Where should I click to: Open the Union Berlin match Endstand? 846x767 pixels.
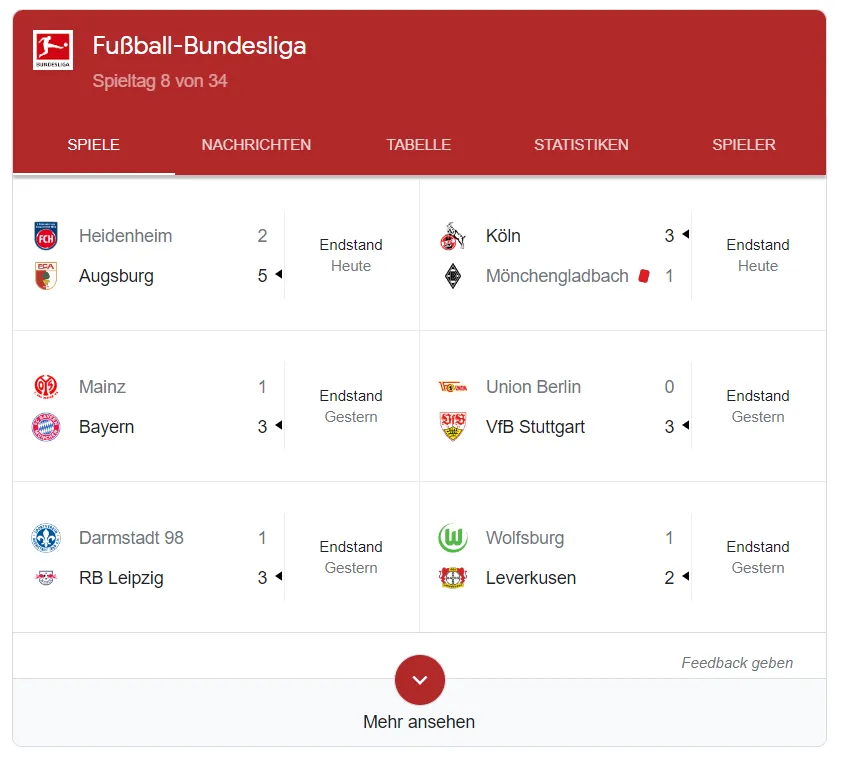(x=758, y=396)
